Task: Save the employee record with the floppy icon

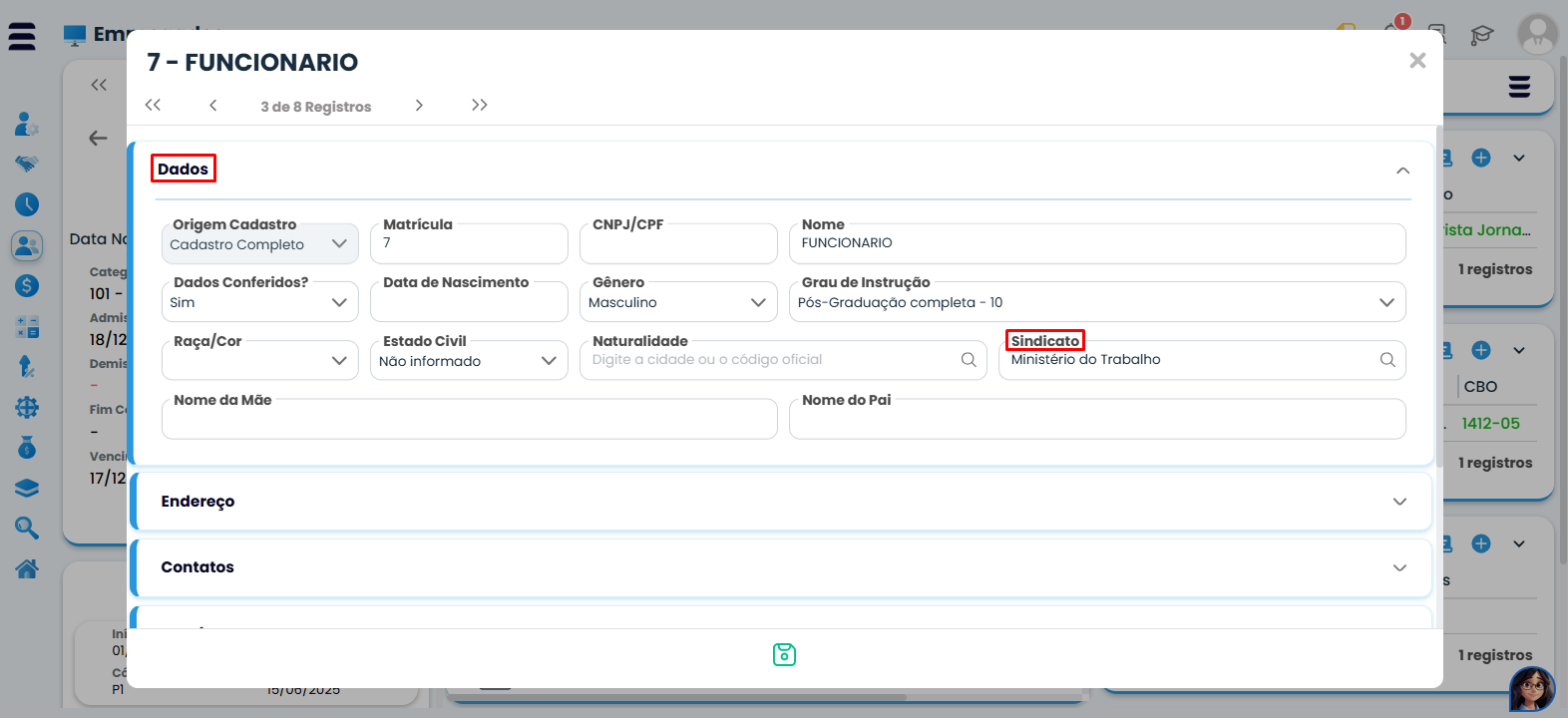Action: 784,654
